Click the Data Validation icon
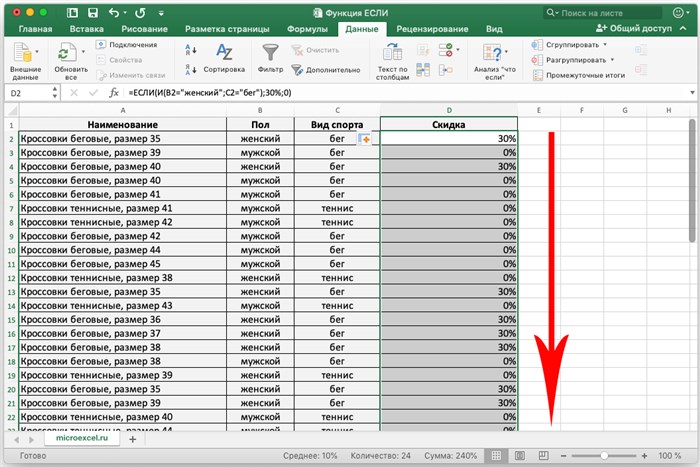700x467 pixels. 446,50
